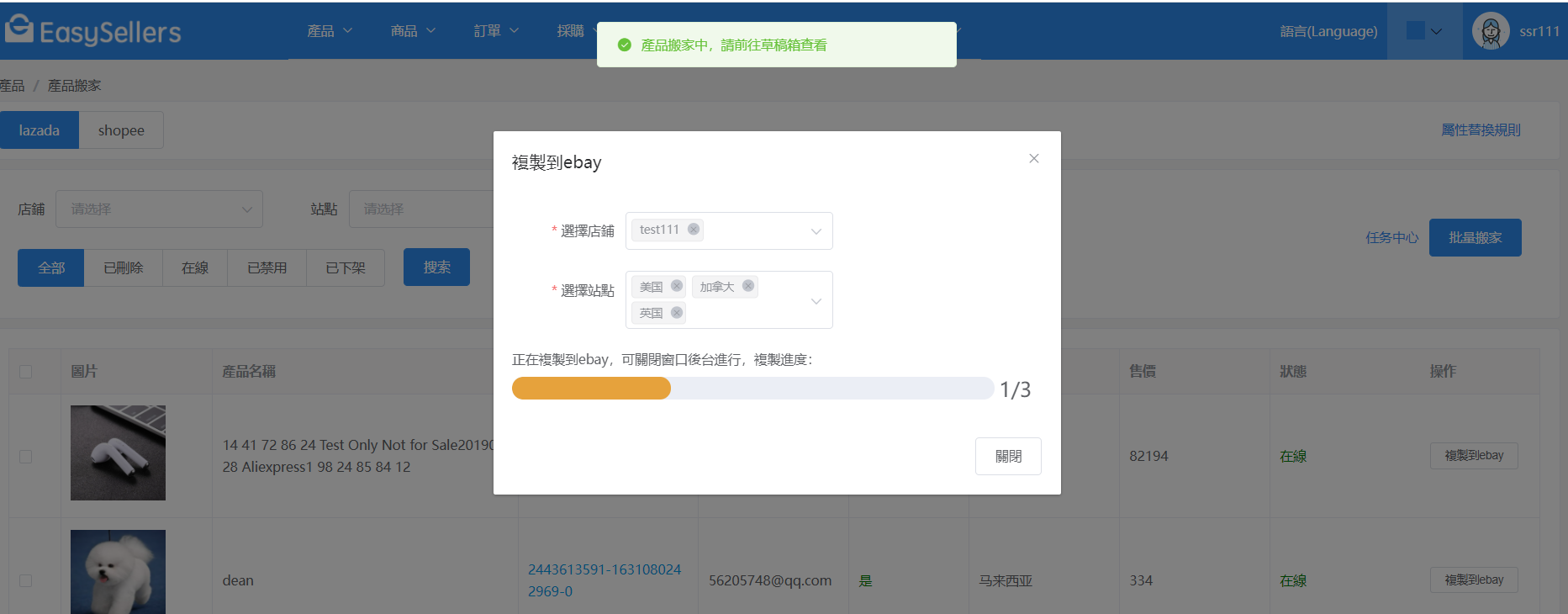The width and height of the screenshot is (1568, 614).
Task: Remove the test111 store tag
Action: click(694, 229)
